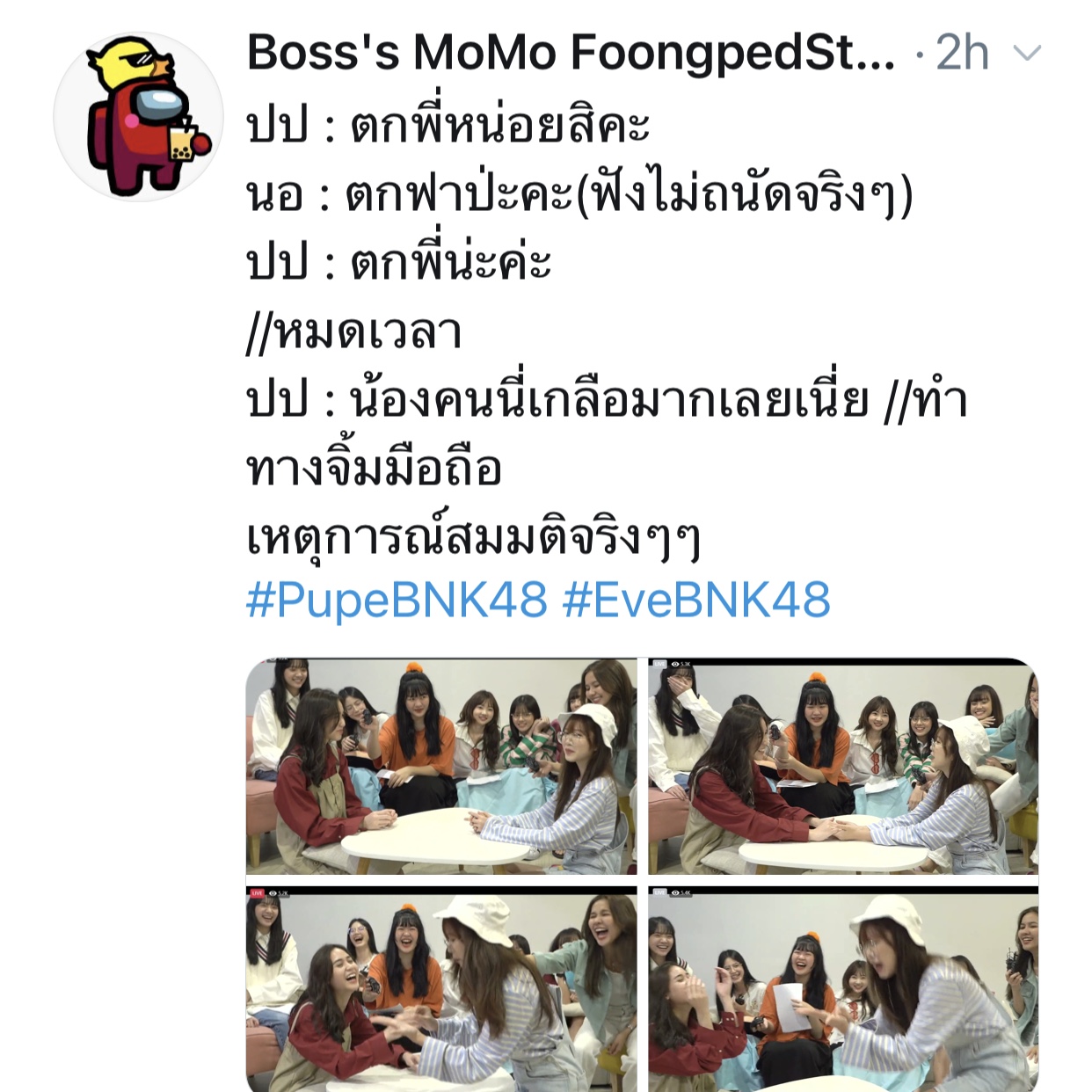Open the Among Us crewmate profile avatar

pos(138,117)
